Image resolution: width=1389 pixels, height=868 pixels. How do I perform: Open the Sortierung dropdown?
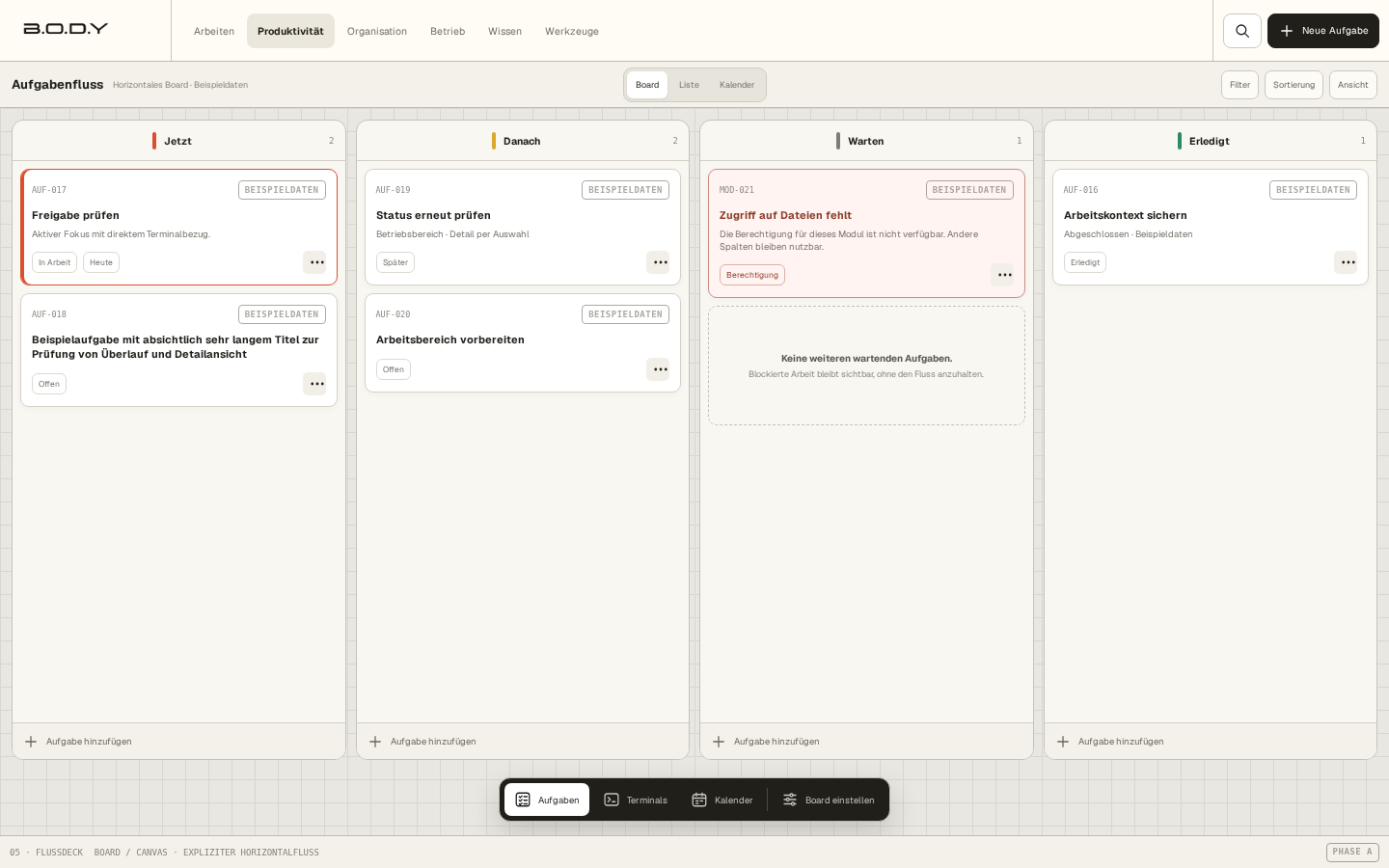[x=1294, y=85]
